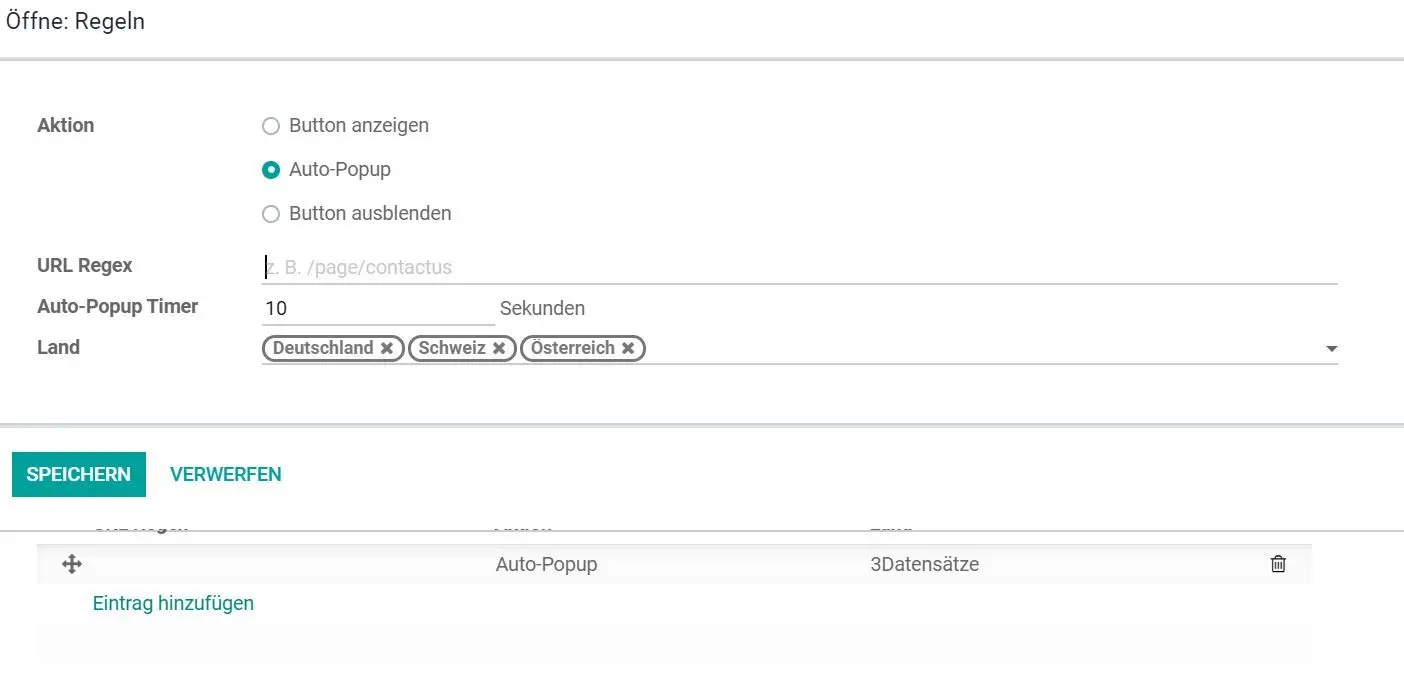The width and height of the screenshot is (1404, 680).
Task: Expand the Land dropdown arrow
Action: [x=1331, y=349]
